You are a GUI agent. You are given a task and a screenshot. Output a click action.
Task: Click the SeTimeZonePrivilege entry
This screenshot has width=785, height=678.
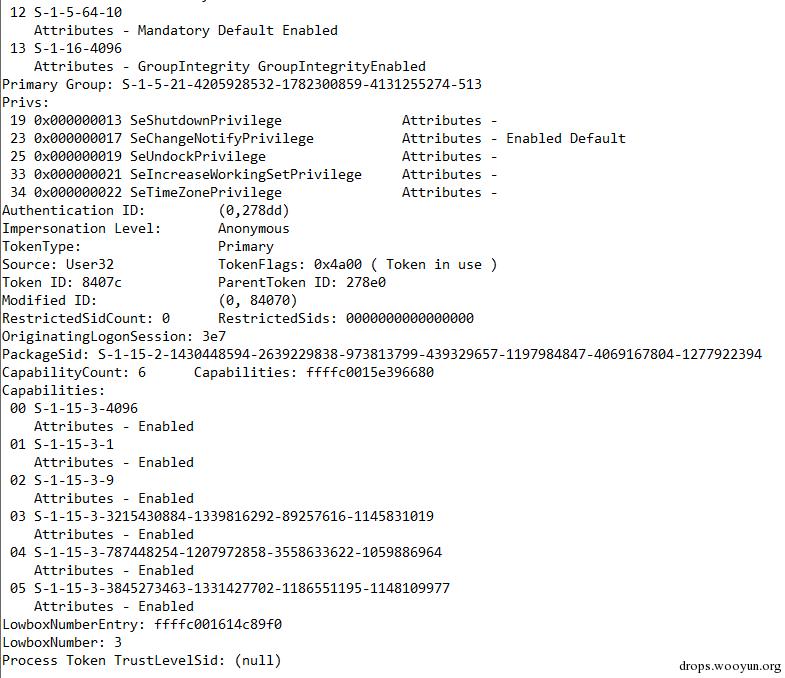pyautogui.click(x=206, y=192)
